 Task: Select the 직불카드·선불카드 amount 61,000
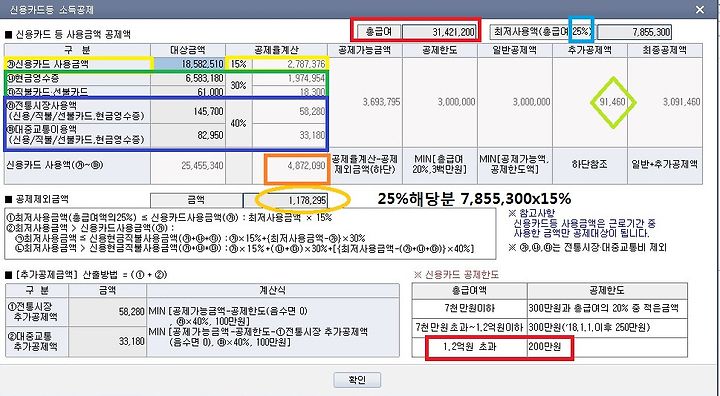(188, 92)
